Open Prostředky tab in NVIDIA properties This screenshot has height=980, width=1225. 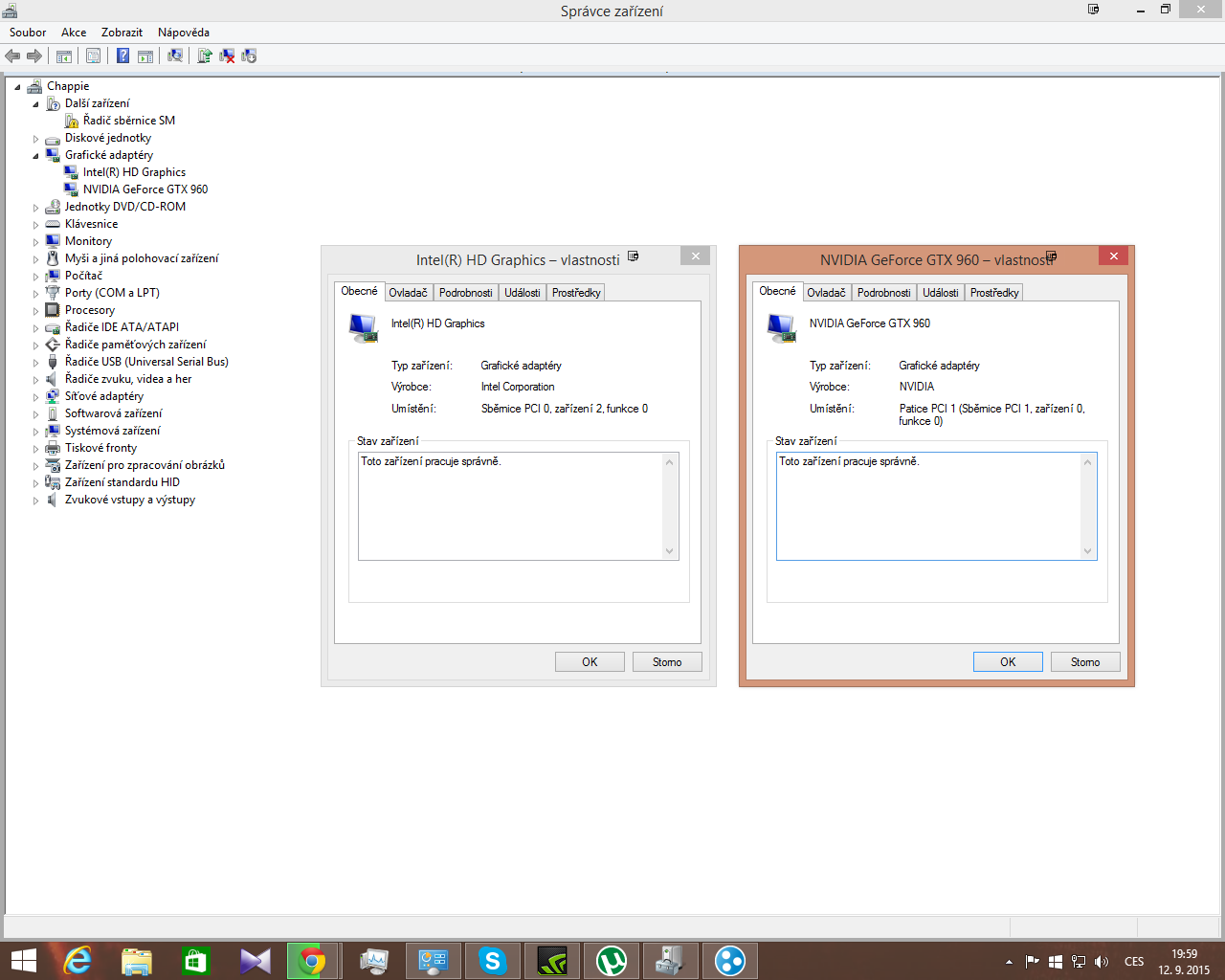pyautogui.click(x=994, y=293)
